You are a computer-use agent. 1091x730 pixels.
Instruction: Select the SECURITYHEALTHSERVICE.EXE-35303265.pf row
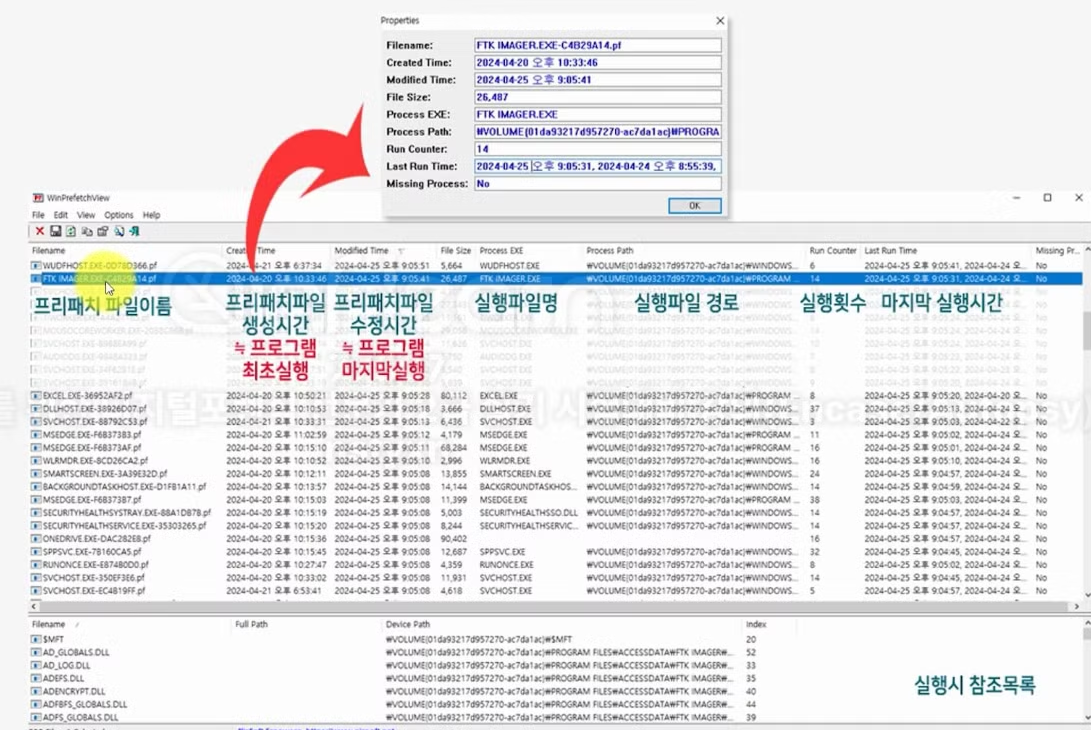555,526
